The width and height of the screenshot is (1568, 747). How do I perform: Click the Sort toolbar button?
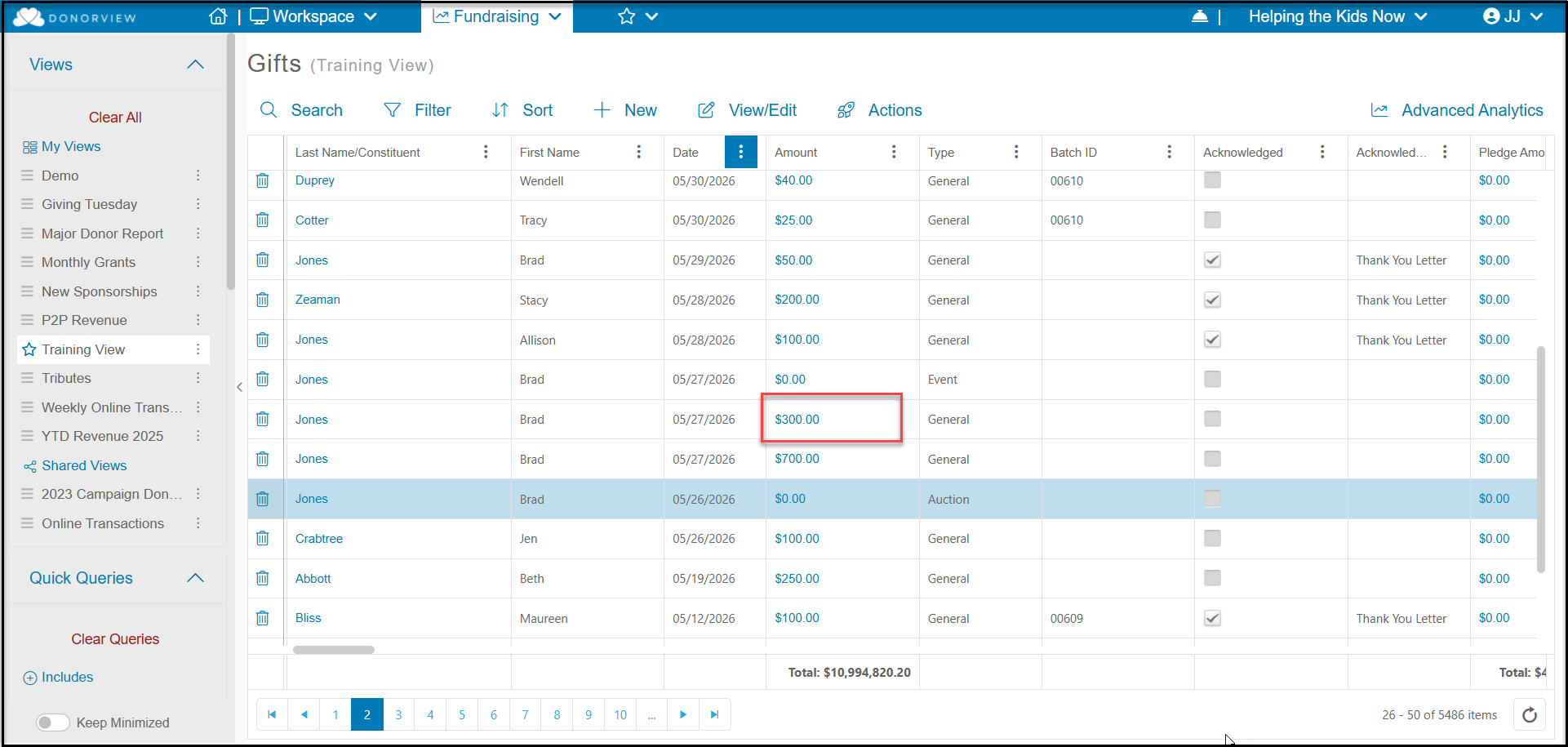pos(522,110)
